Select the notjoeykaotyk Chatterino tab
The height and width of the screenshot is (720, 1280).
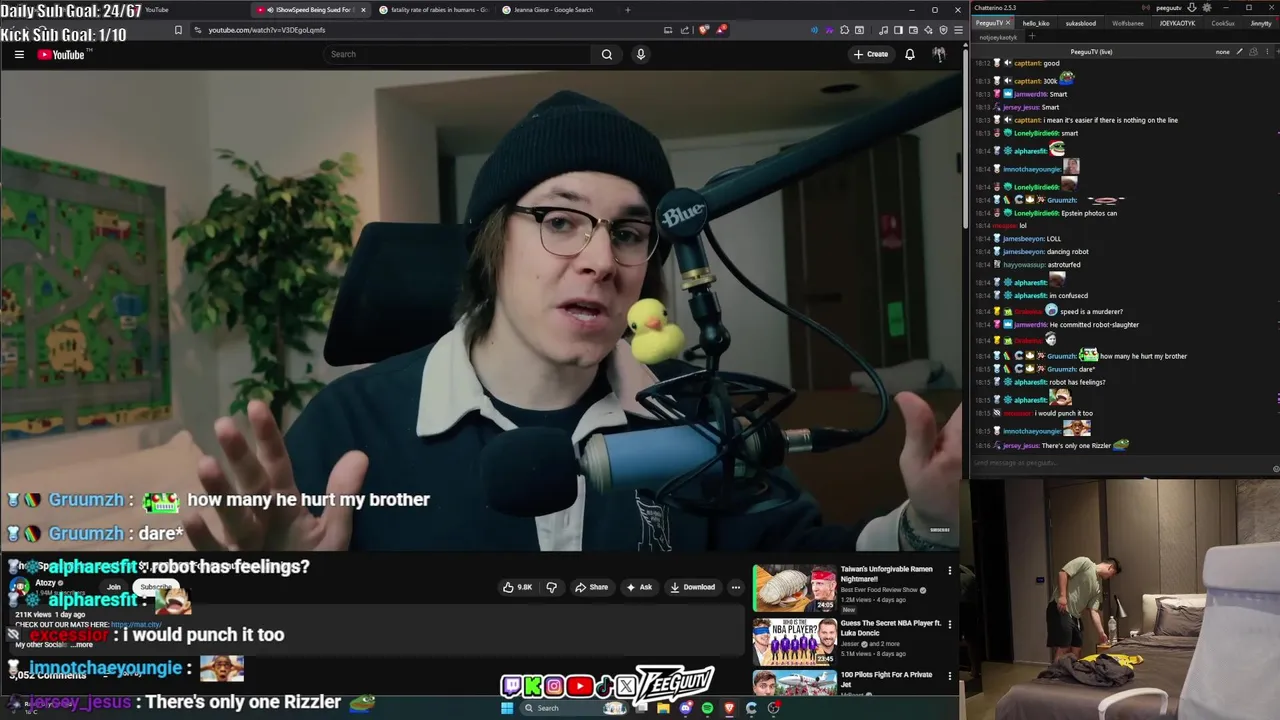click(998, 37)
